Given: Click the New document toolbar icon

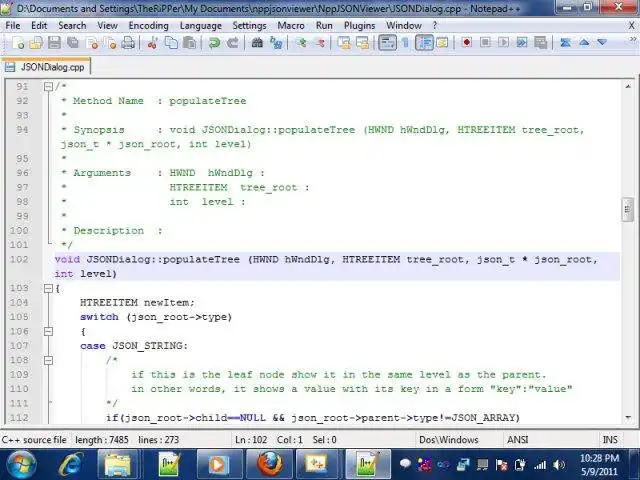Looking at the screenshot, I should coord(18,42).
